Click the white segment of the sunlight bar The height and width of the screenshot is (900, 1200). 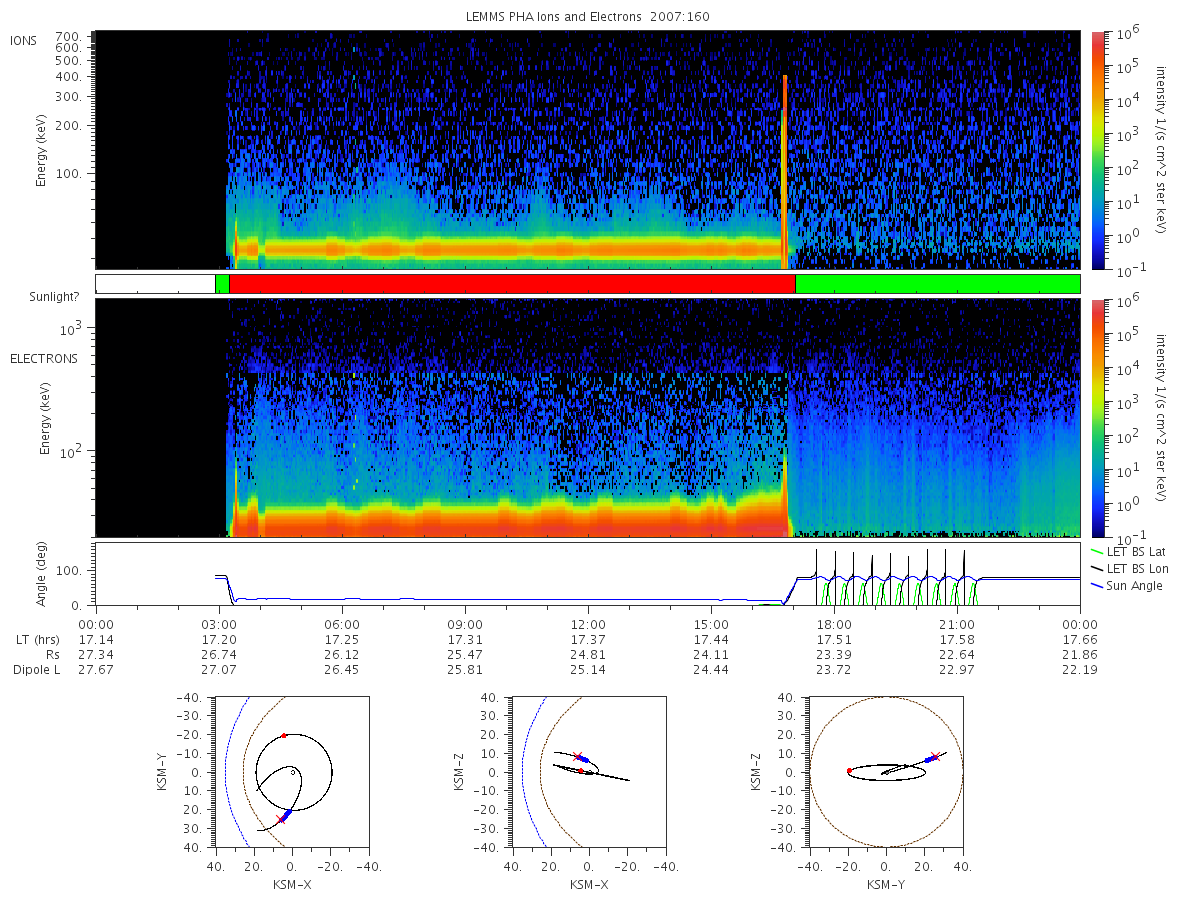pos(155,284)
